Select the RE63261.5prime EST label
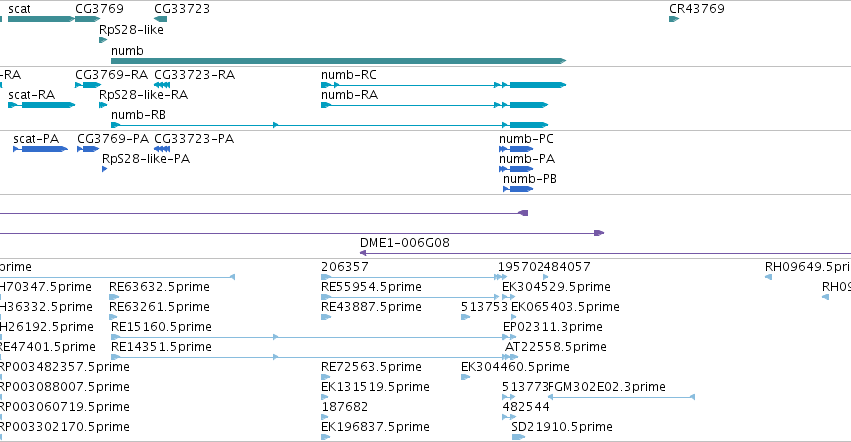The width and height of the screenshot is (851, 442). point(159,307)
